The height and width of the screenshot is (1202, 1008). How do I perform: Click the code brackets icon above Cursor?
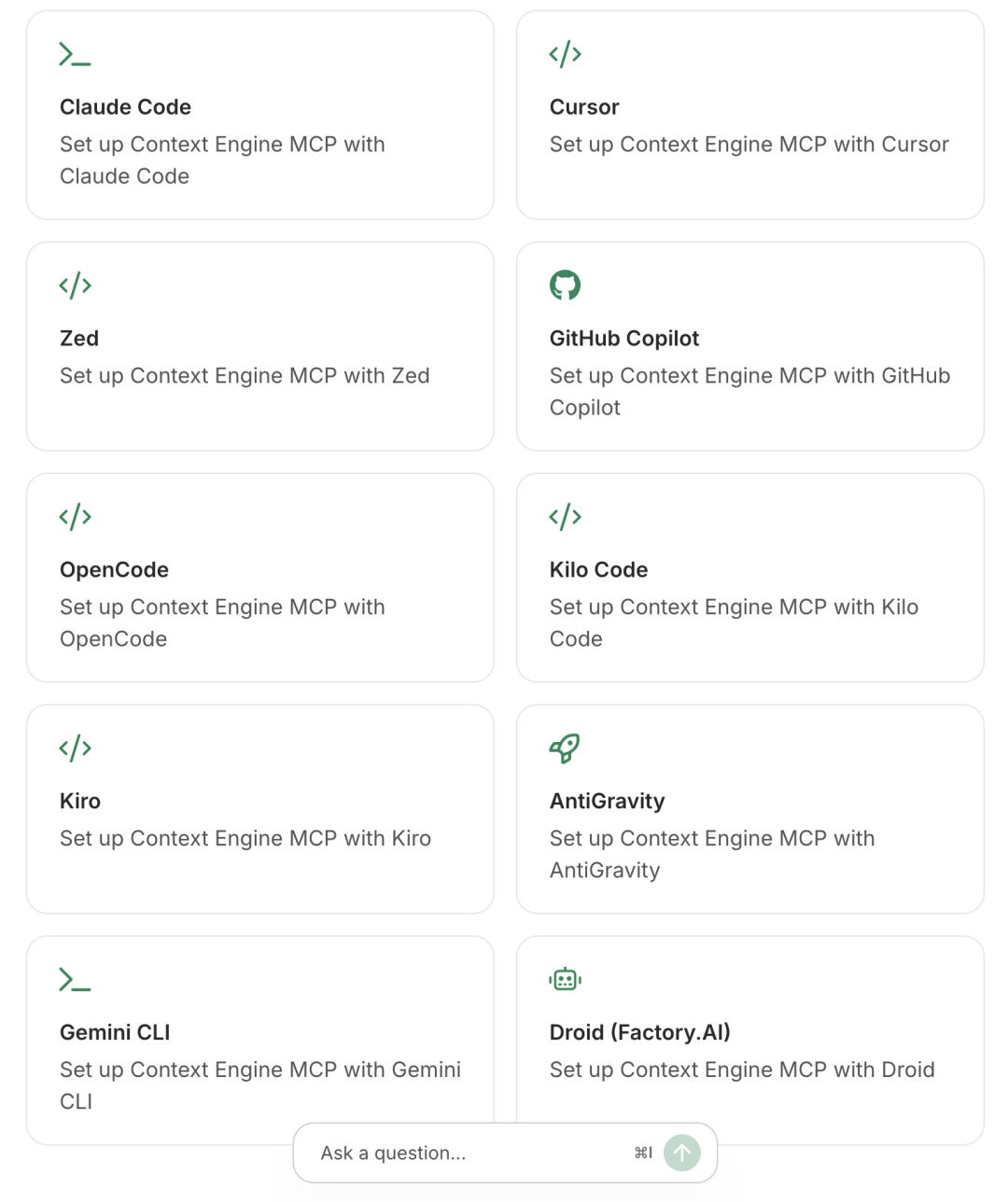pyautogui.click(x=565, y=54)
